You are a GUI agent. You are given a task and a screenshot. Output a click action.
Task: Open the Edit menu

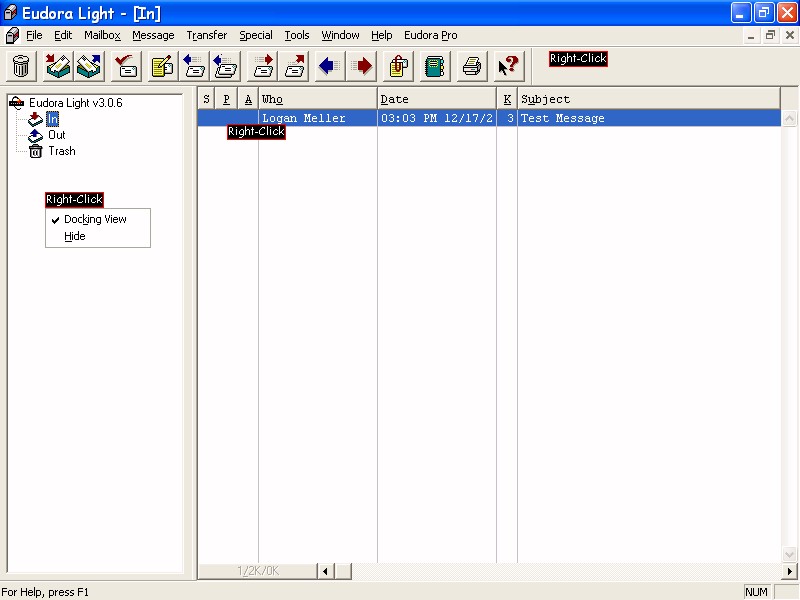point(63,35)
